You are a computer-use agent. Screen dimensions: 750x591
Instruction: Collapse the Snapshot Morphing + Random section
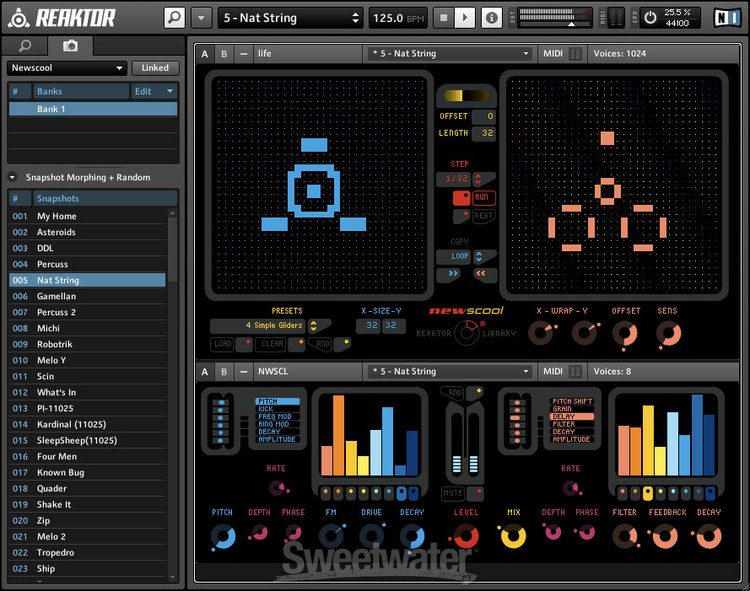(x=13, y=177)
